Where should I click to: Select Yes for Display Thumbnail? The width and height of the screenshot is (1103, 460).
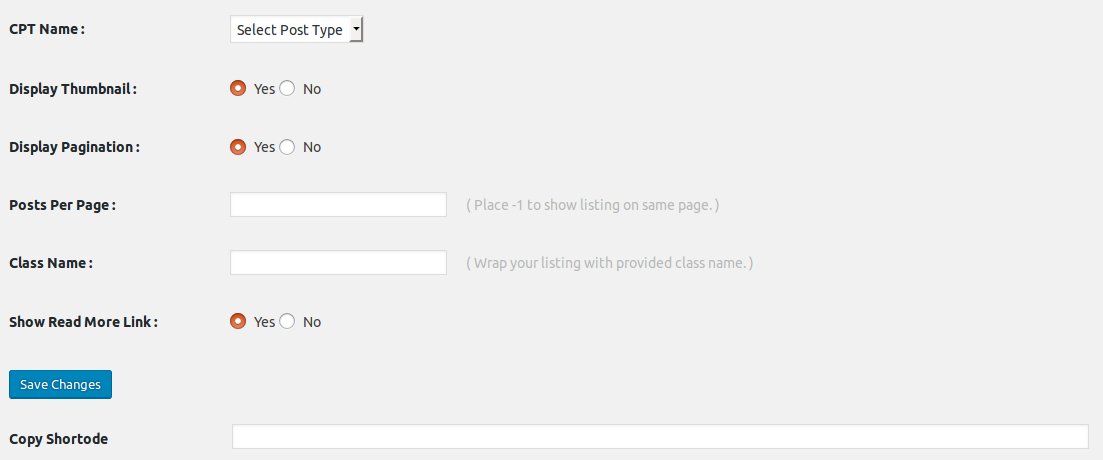click(238, 88)
